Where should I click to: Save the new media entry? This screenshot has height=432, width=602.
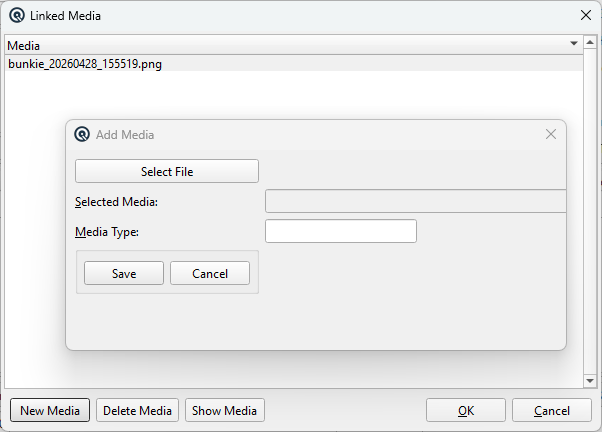click(124, 273)
